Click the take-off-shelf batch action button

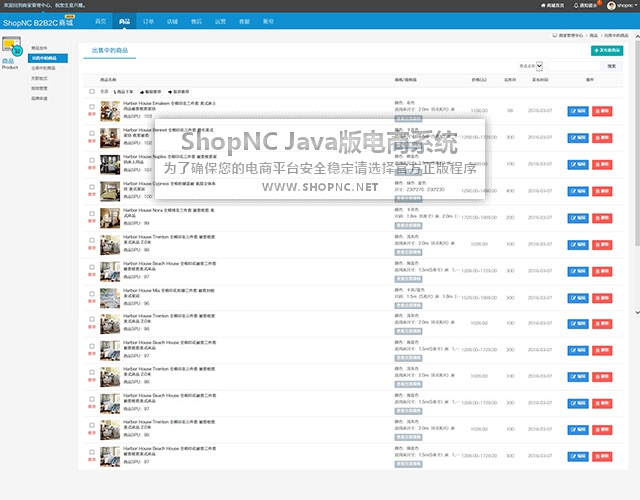coord(123,92)
